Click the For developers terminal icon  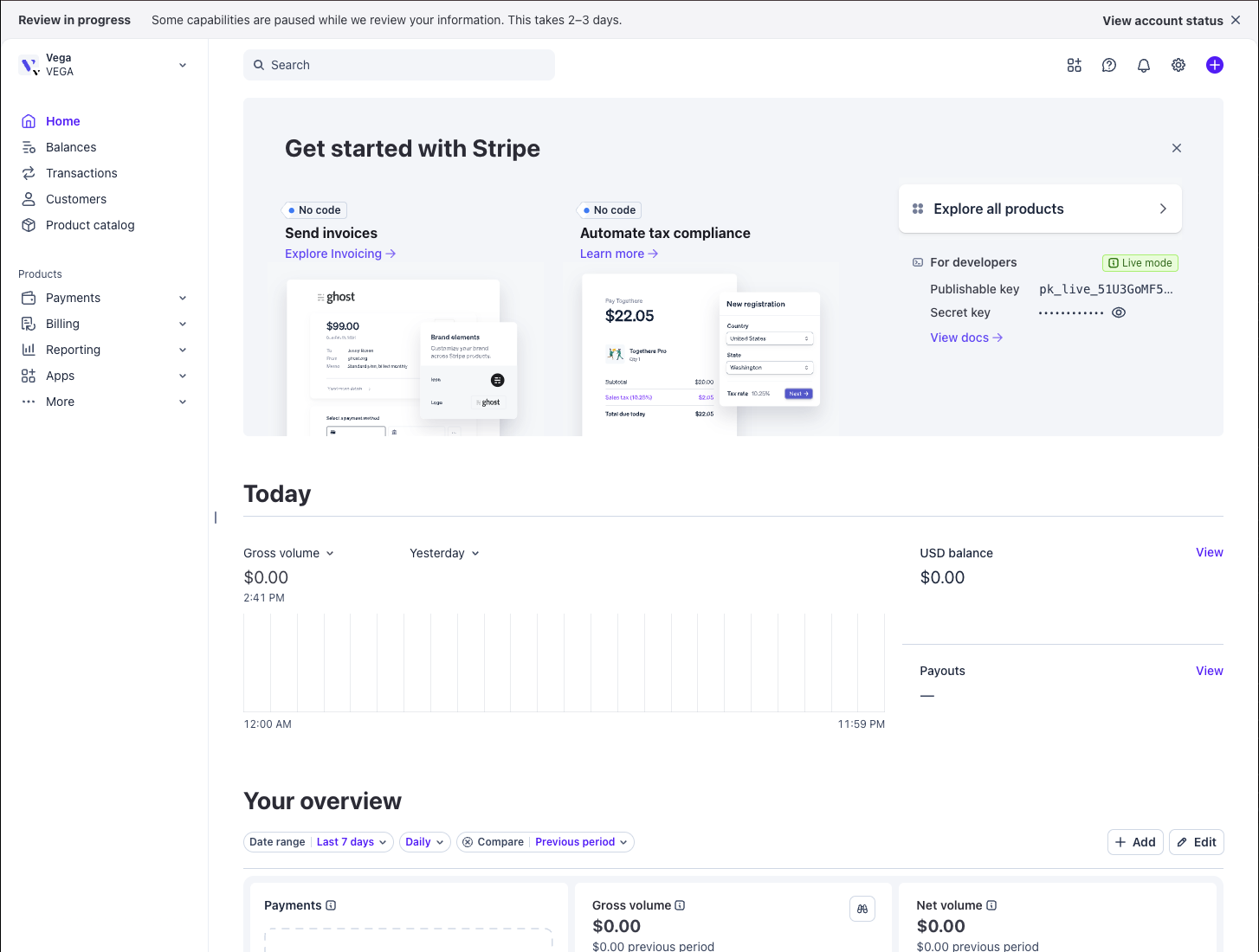point(918,262)
